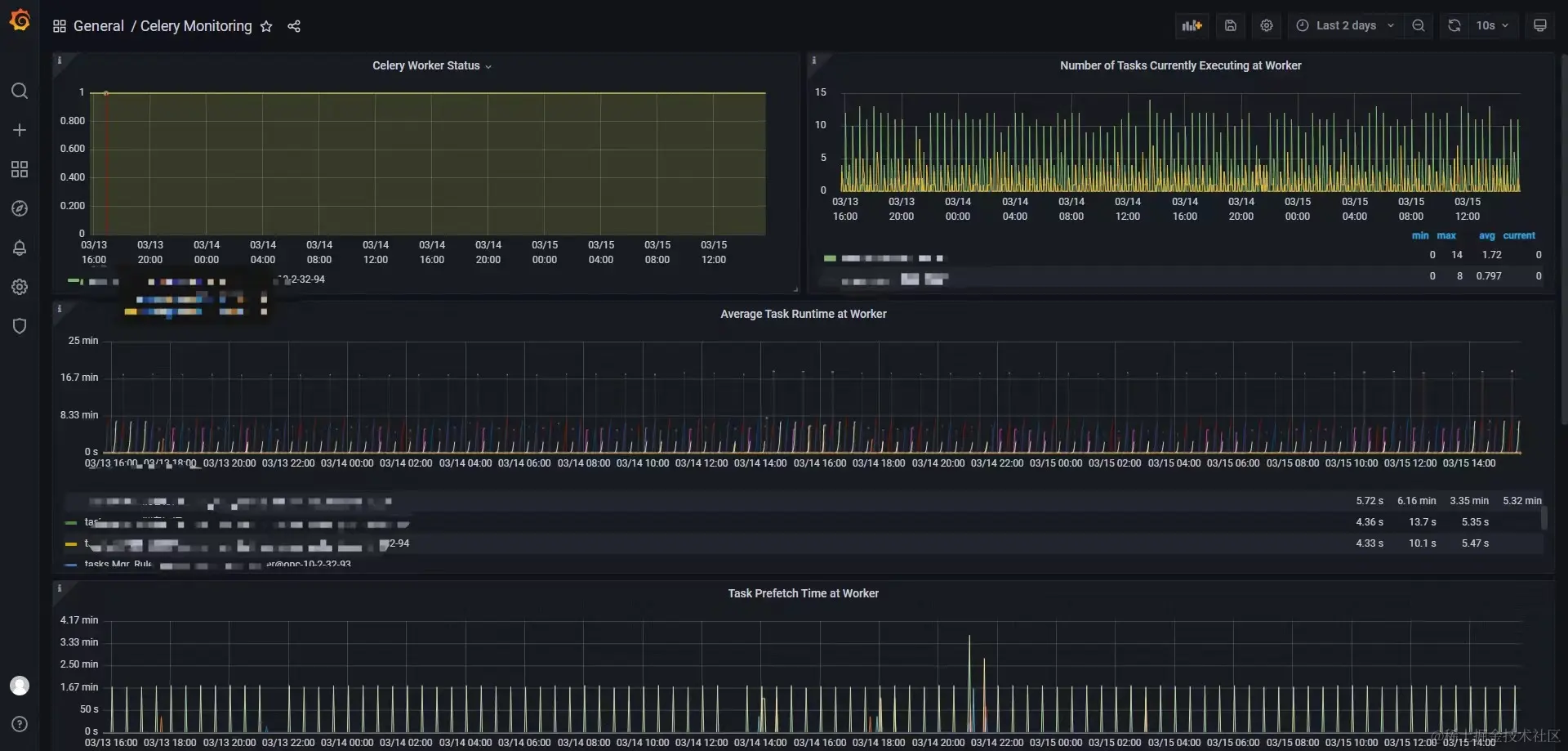Save the dashboard with the save icon
Image resolution: width=1568 pixels, height=751 pixels.
pos(1231,25)
